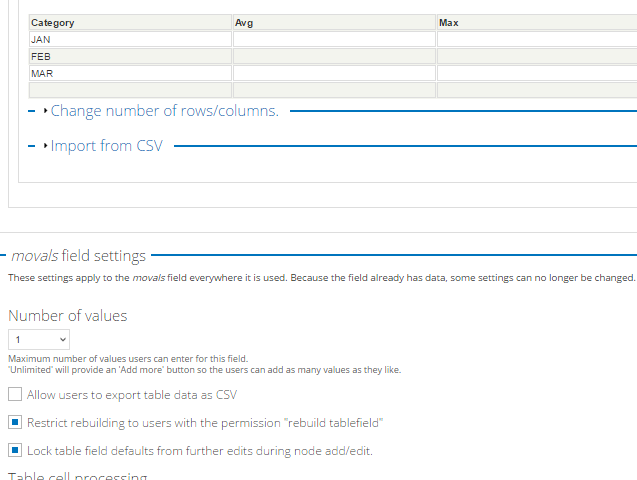Click the Max cell in MAR row
The image size is (637, 480).
[537, 73]
